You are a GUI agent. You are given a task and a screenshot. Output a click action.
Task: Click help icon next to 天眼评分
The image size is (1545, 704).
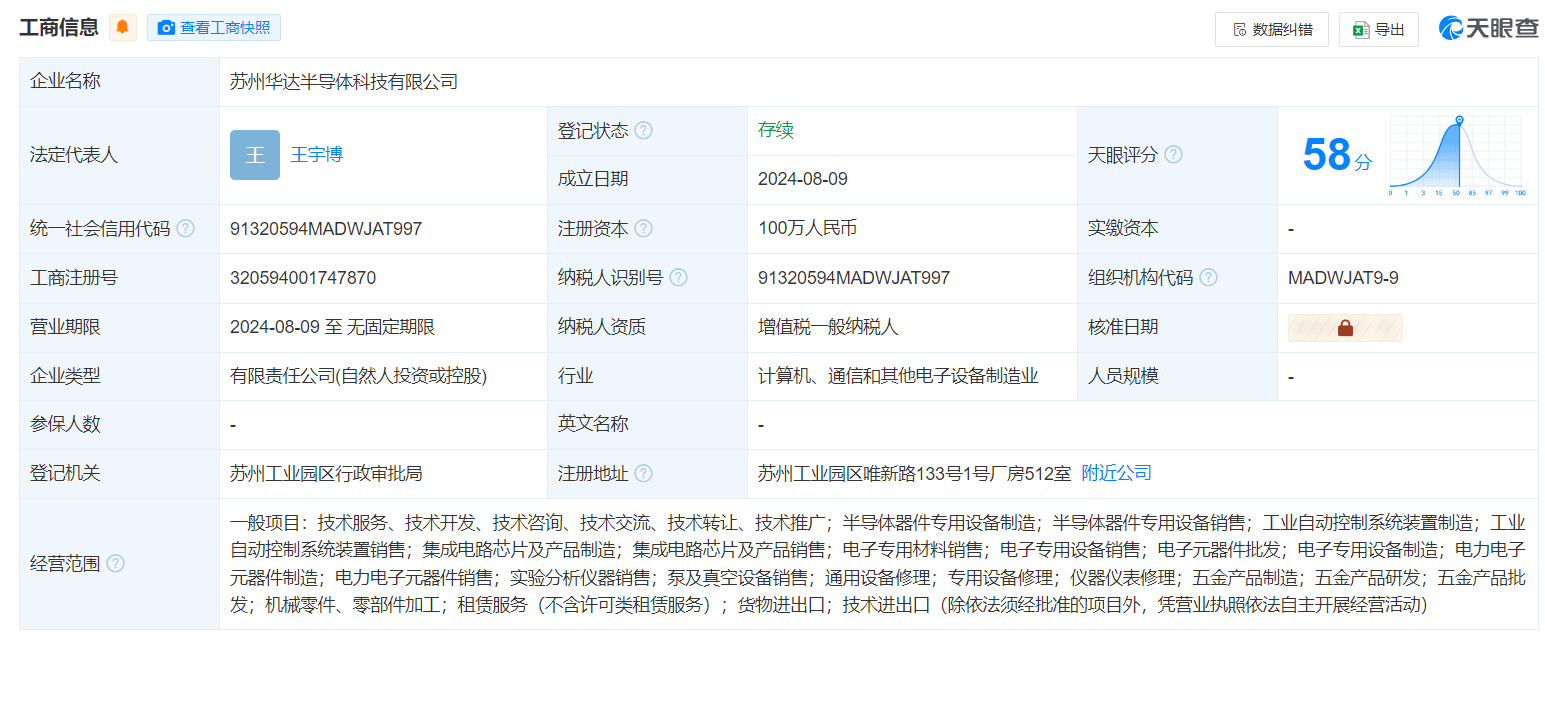coord(1173,155)
